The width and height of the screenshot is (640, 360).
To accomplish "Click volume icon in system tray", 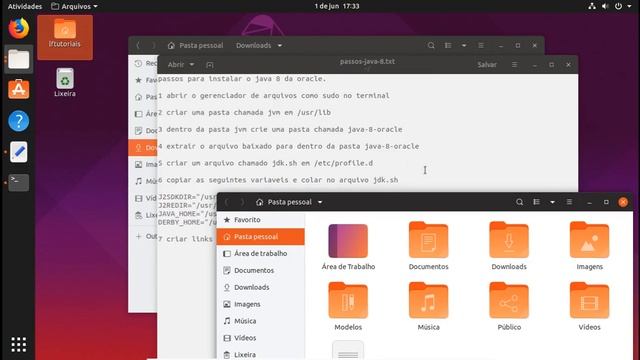I will click(605, 6).
